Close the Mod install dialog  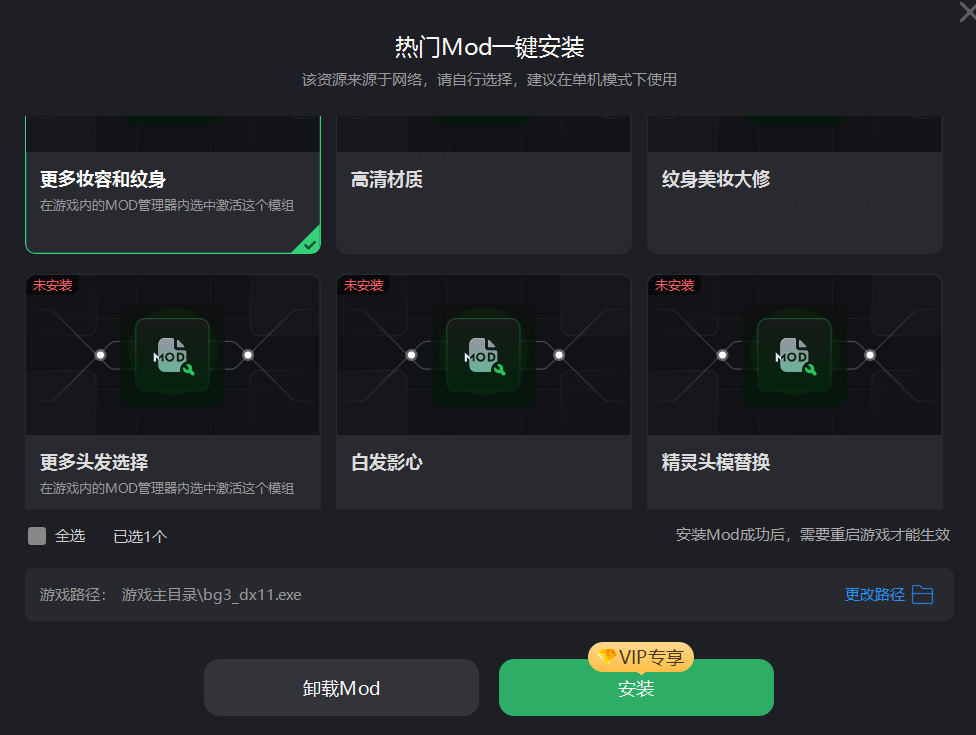click(x=967, y=11)
